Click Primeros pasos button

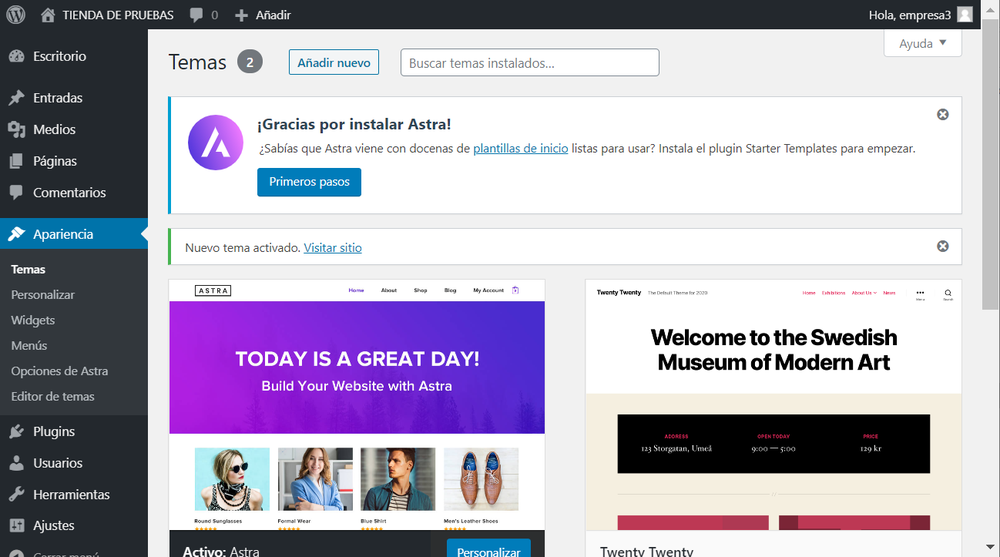(x=309, y=182)
